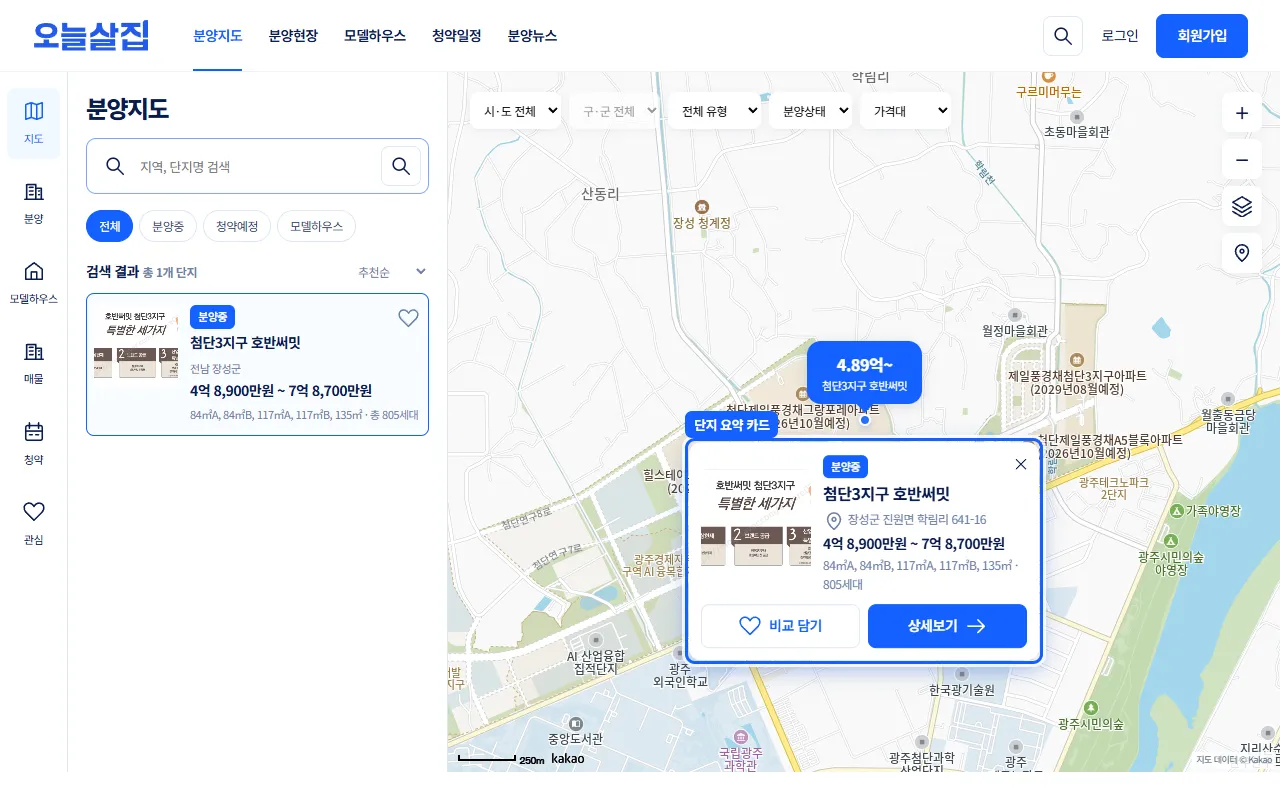Open the 구·군 전체 dropdown
The width and height of the screenshot is (1280, 800).
coord(615,111)
